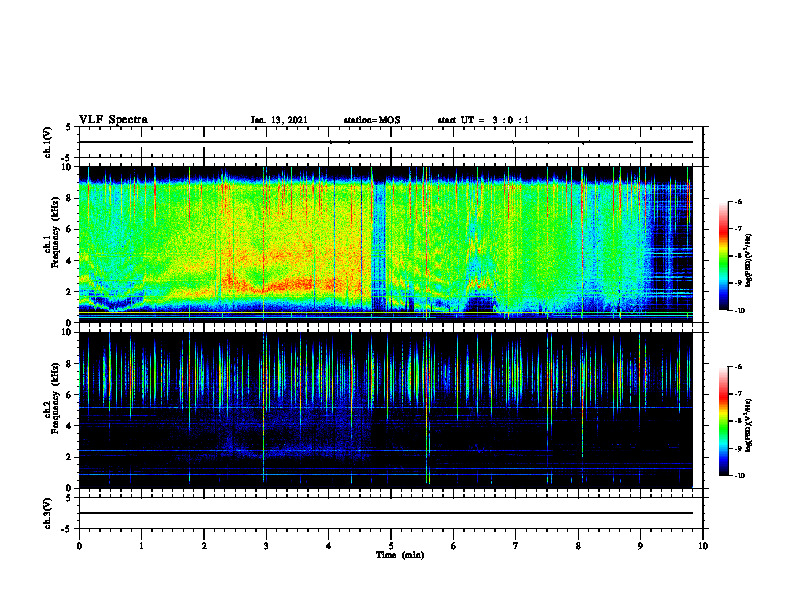Click the "6" kHz tick on ch.2 spectrogram
The width and height of the screenshot is (792, 612).
pos(70,395)
